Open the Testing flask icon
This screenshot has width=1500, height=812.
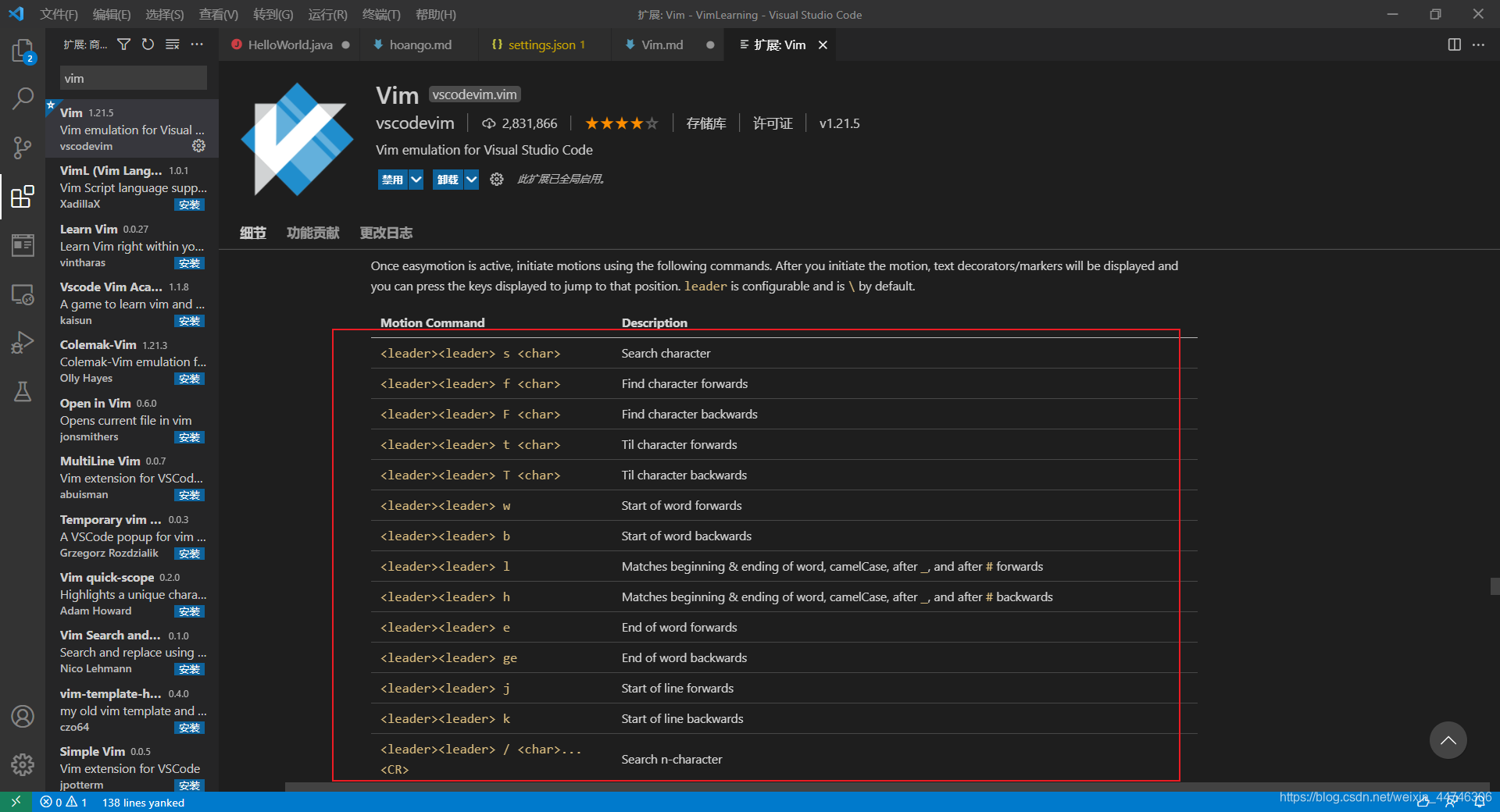pyautogui.click(x=23, y=391)
